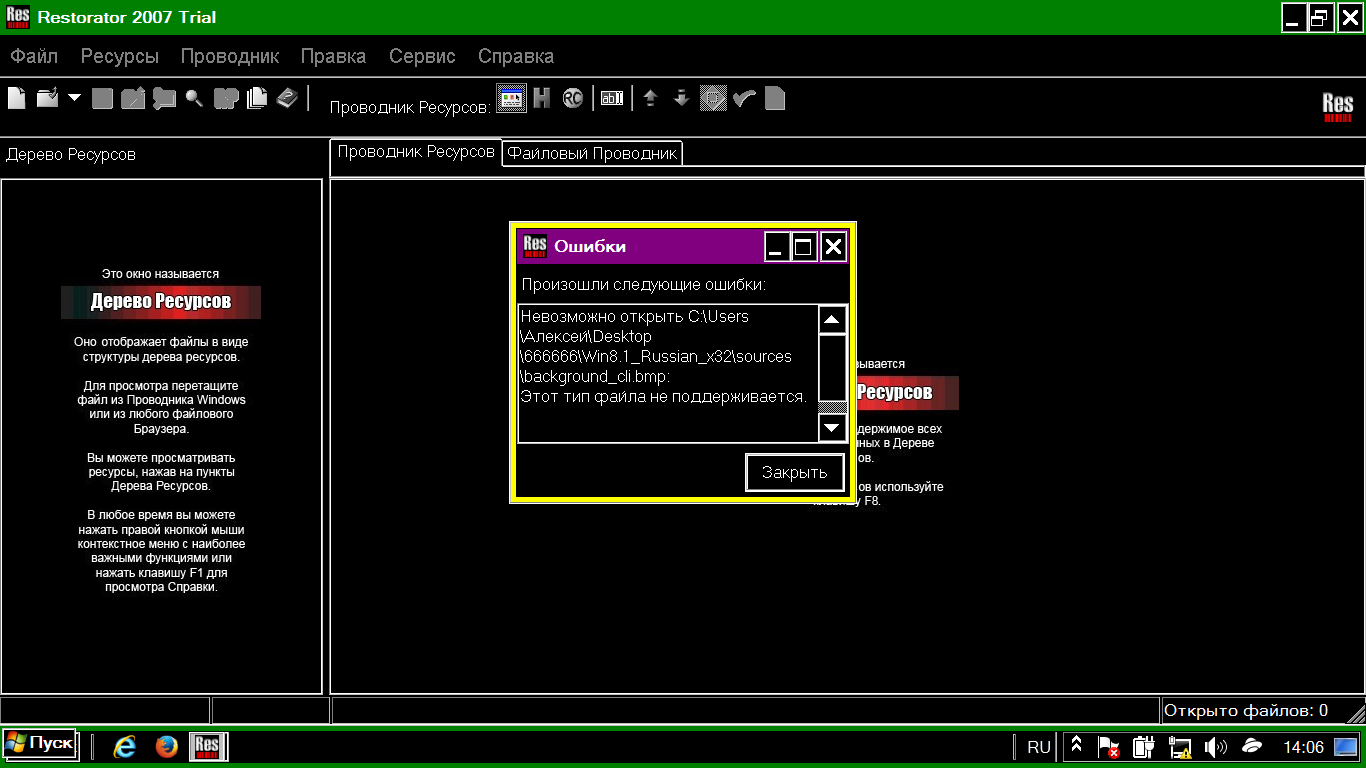
Task: Open the Справка menu
Action: click(516, 56)
